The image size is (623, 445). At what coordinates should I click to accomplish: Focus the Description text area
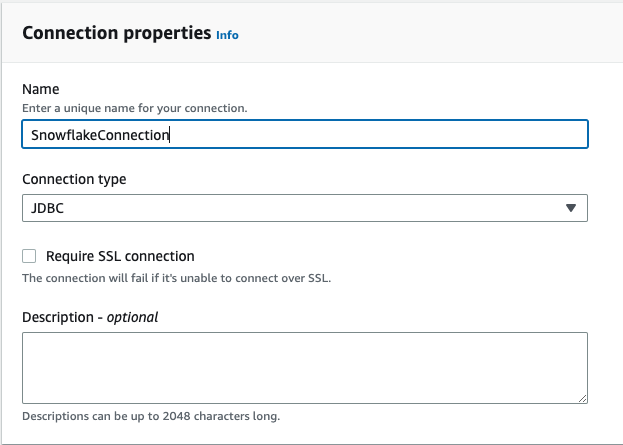click(x=304, y=367)
